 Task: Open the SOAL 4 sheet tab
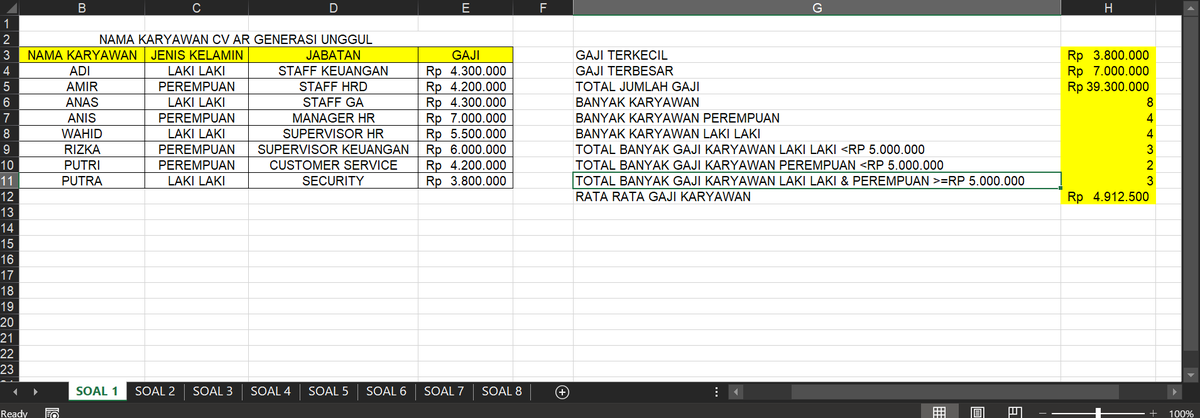pyautogui.click(x=271, y=392)
